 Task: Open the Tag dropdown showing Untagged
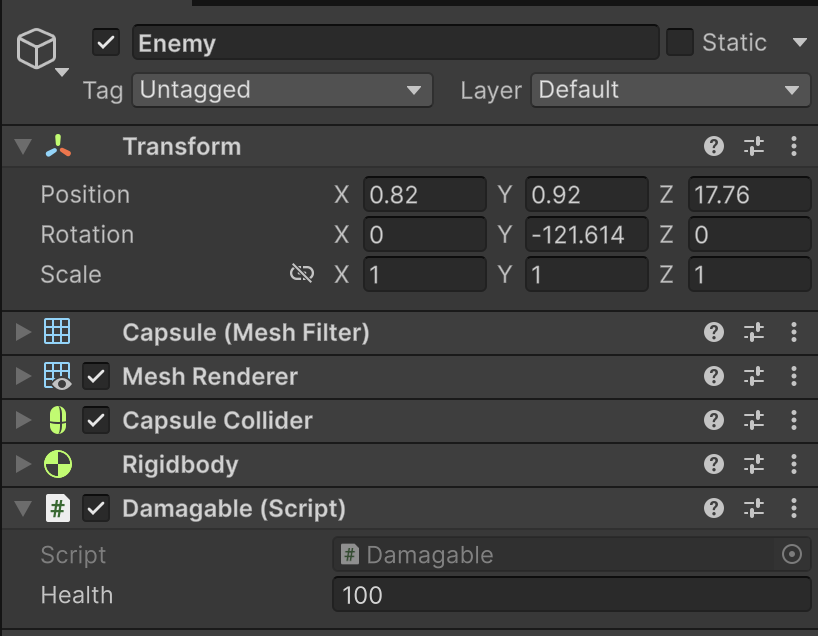(282, 90)
